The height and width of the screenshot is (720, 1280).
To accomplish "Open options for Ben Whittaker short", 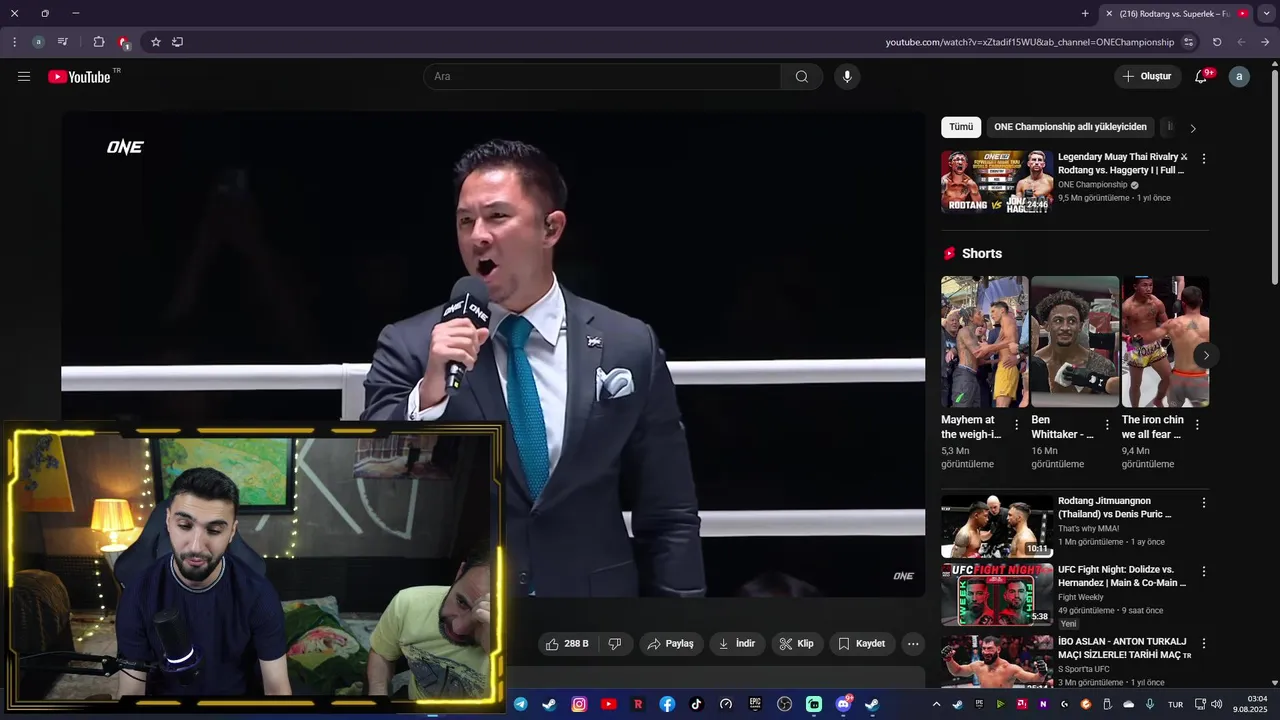I will click(x=1107, y=425).
